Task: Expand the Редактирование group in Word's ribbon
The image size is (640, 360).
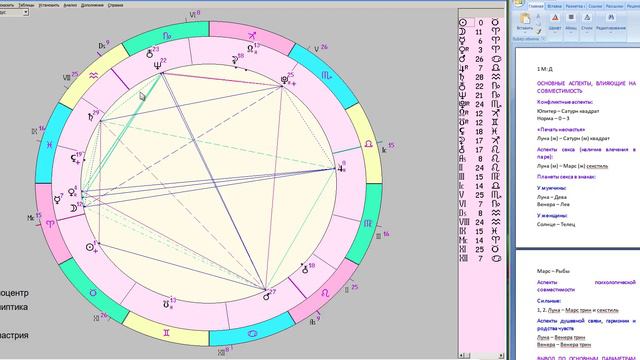Action: 611,22
